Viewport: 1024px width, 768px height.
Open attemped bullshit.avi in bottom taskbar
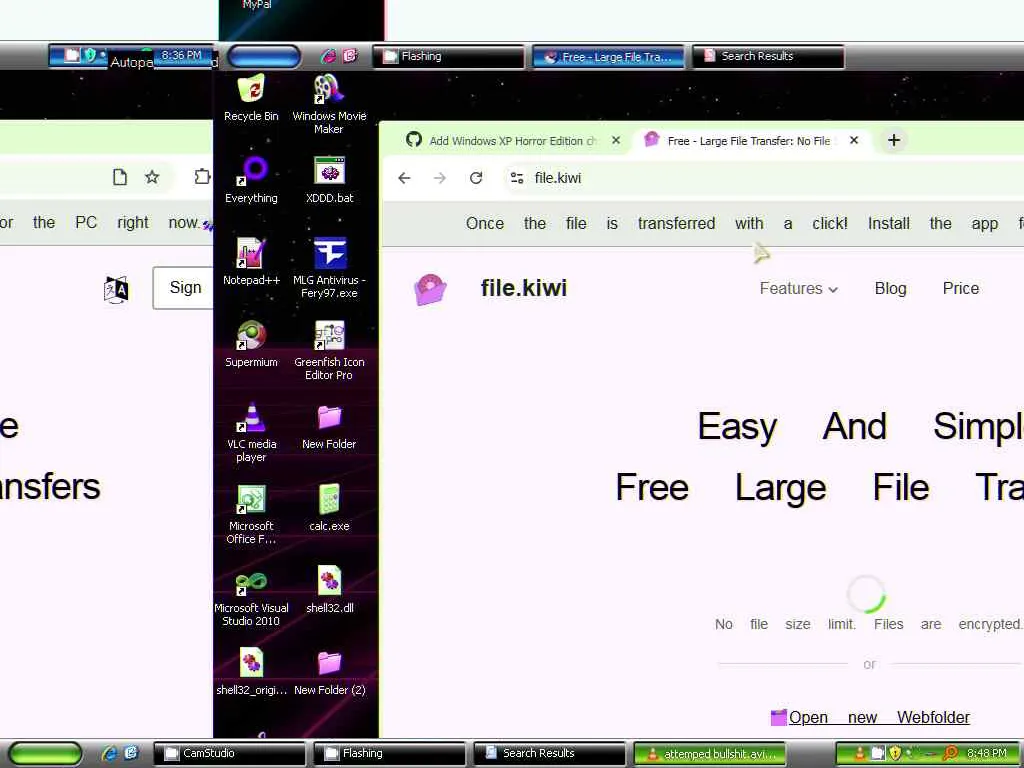pyautogui.click(x=709, y=754)
